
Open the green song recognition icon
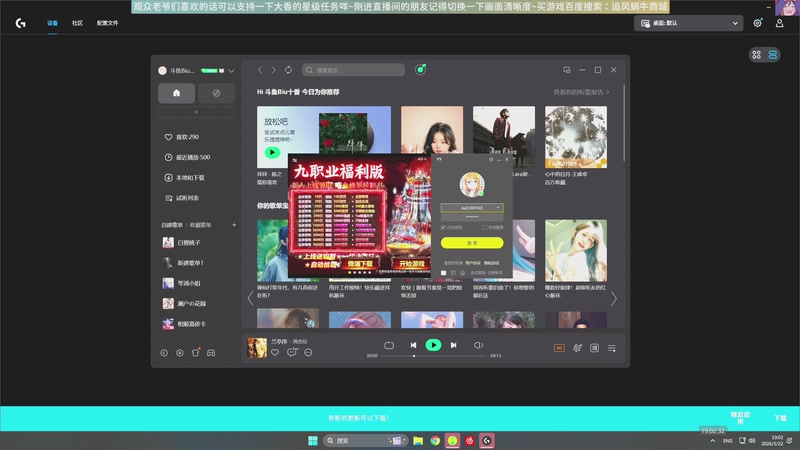420,69
